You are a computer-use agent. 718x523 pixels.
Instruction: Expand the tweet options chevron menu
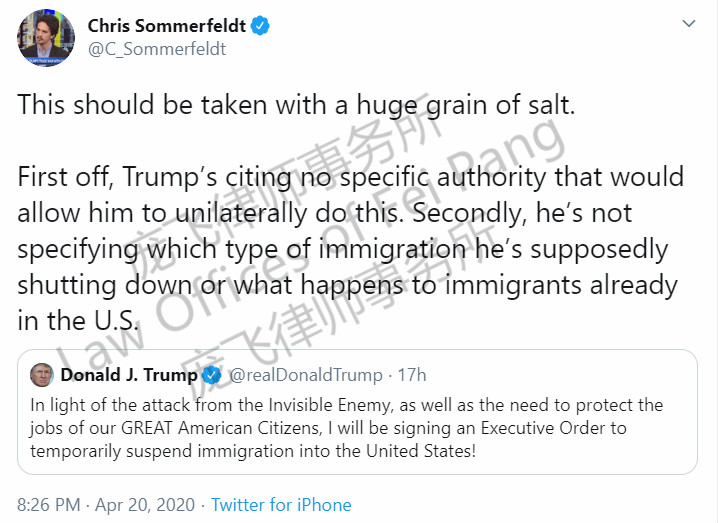pos(689,23)
